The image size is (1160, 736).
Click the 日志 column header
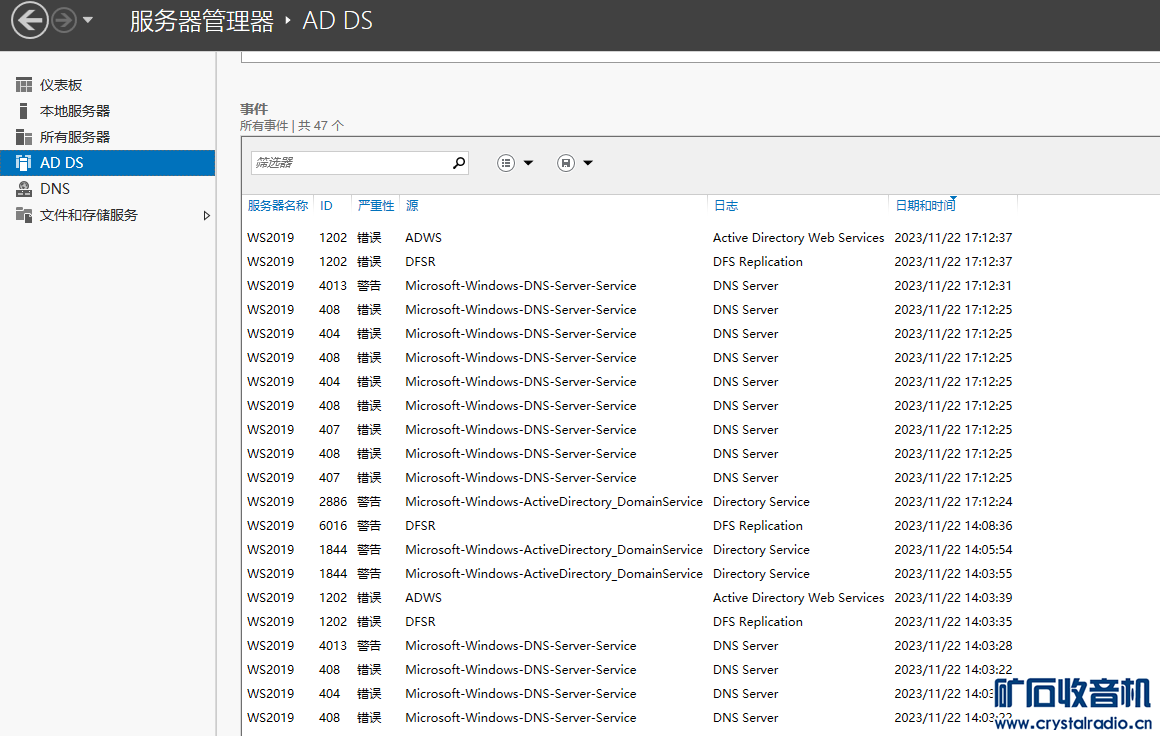point(725,205)
